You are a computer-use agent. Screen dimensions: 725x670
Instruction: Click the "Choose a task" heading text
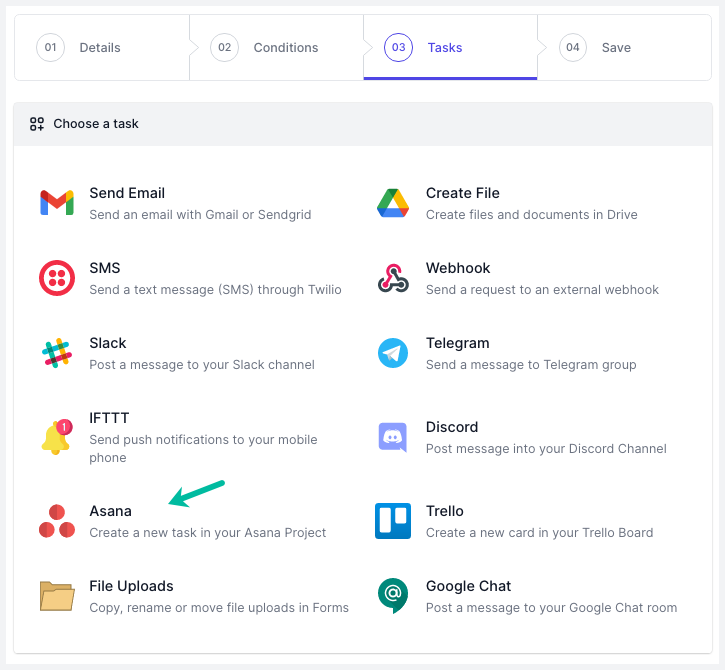96,123
